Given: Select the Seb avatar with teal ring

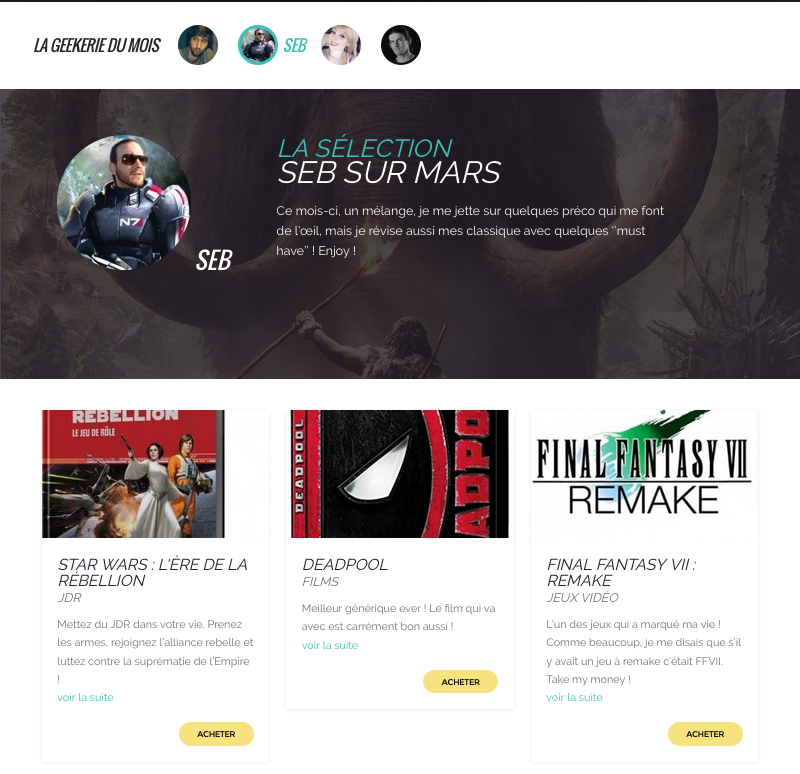Looking at the screenshot, I should (x=258, y=45).
